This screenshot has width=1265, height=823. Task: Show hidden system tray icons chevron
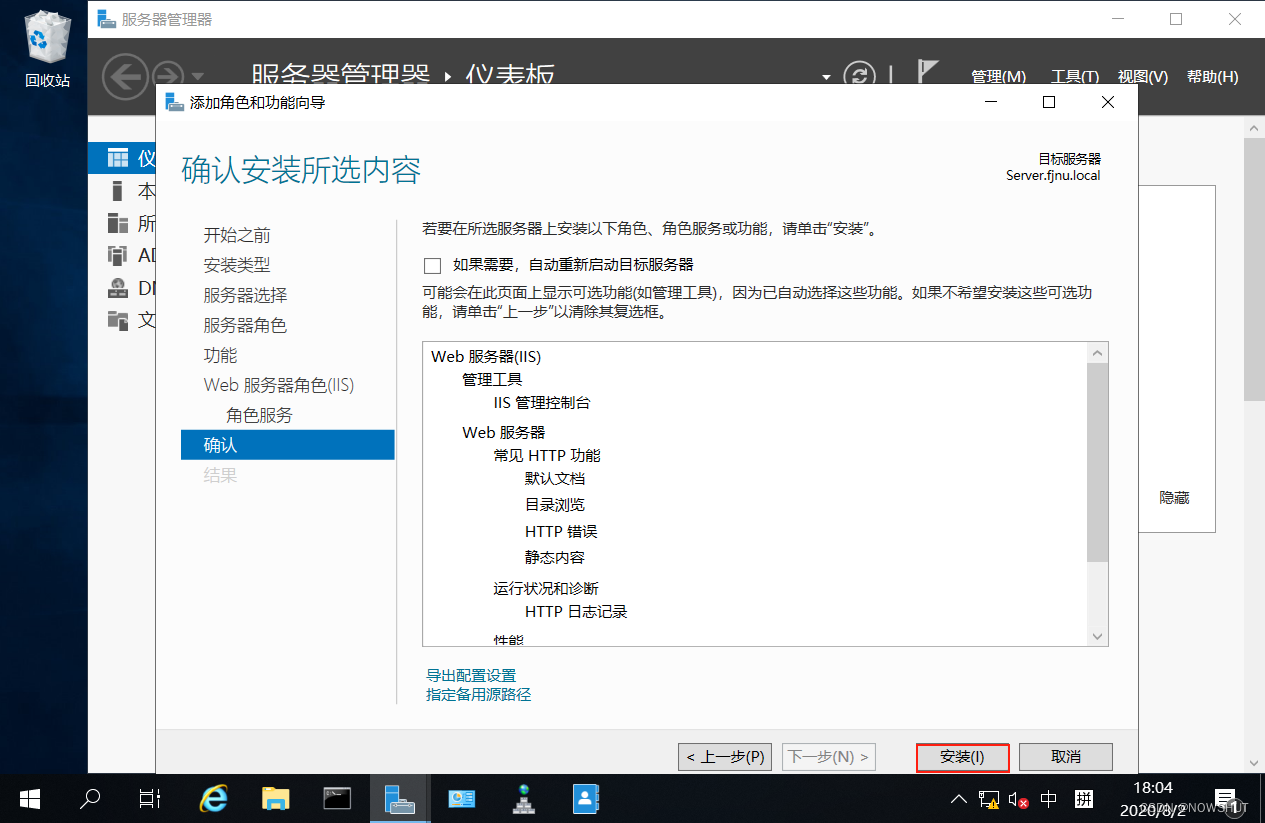pyautogui.click(x=958, y=799)
